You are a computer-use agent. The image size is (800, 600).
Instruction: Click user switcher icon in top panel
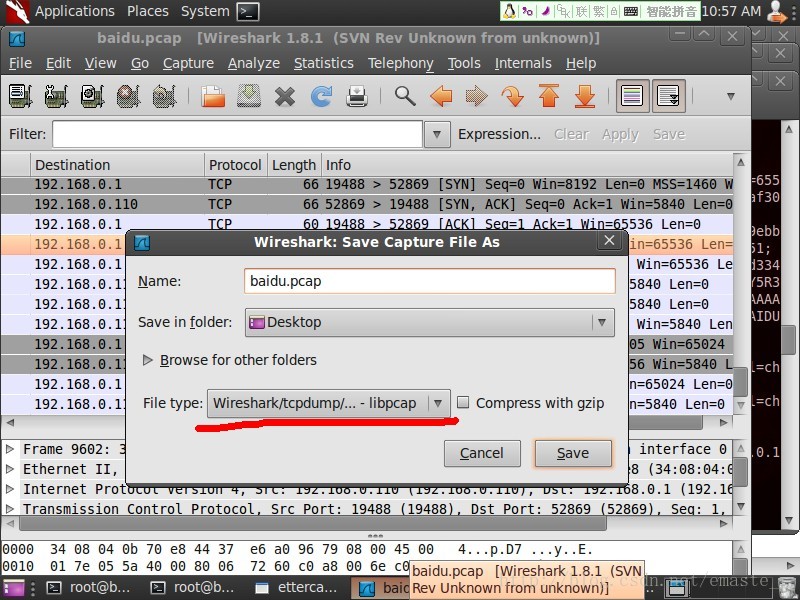777,11
